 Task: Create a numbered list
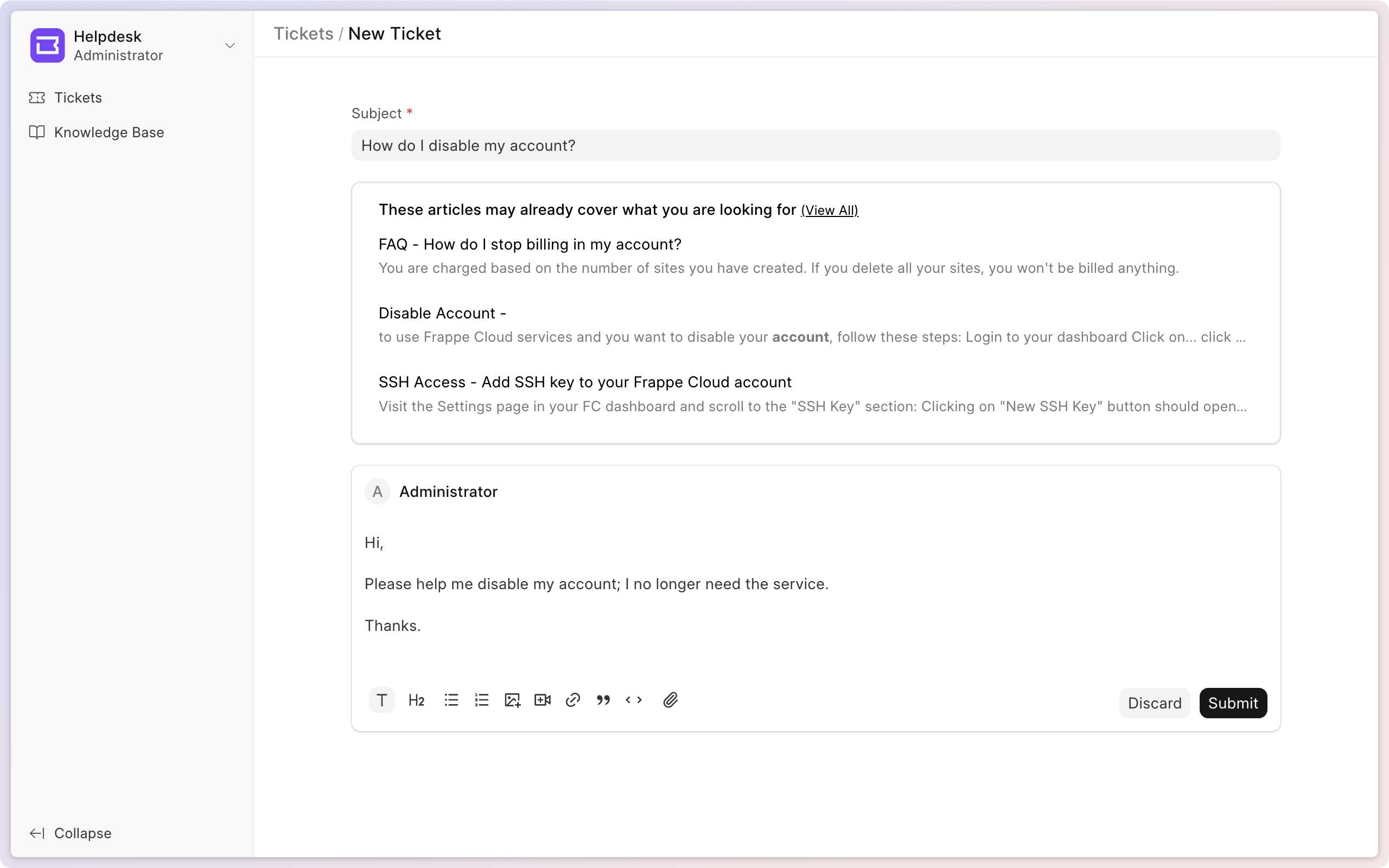coord(481,700)
